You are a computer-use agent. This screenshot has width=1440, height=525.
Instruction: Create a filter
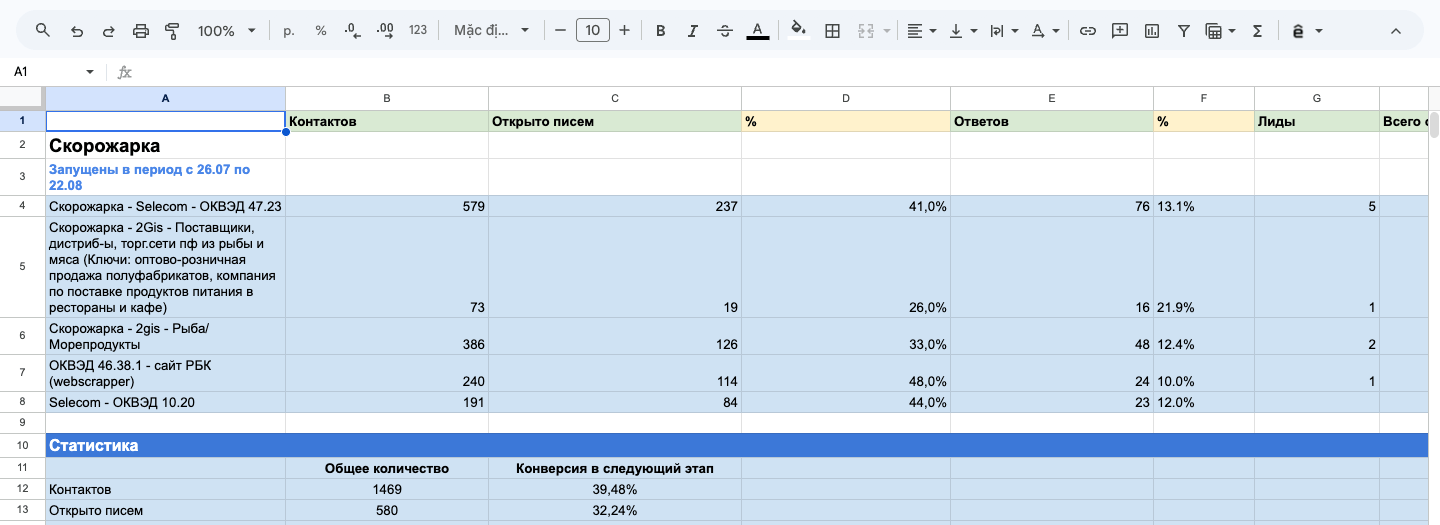coord(1184,31)
